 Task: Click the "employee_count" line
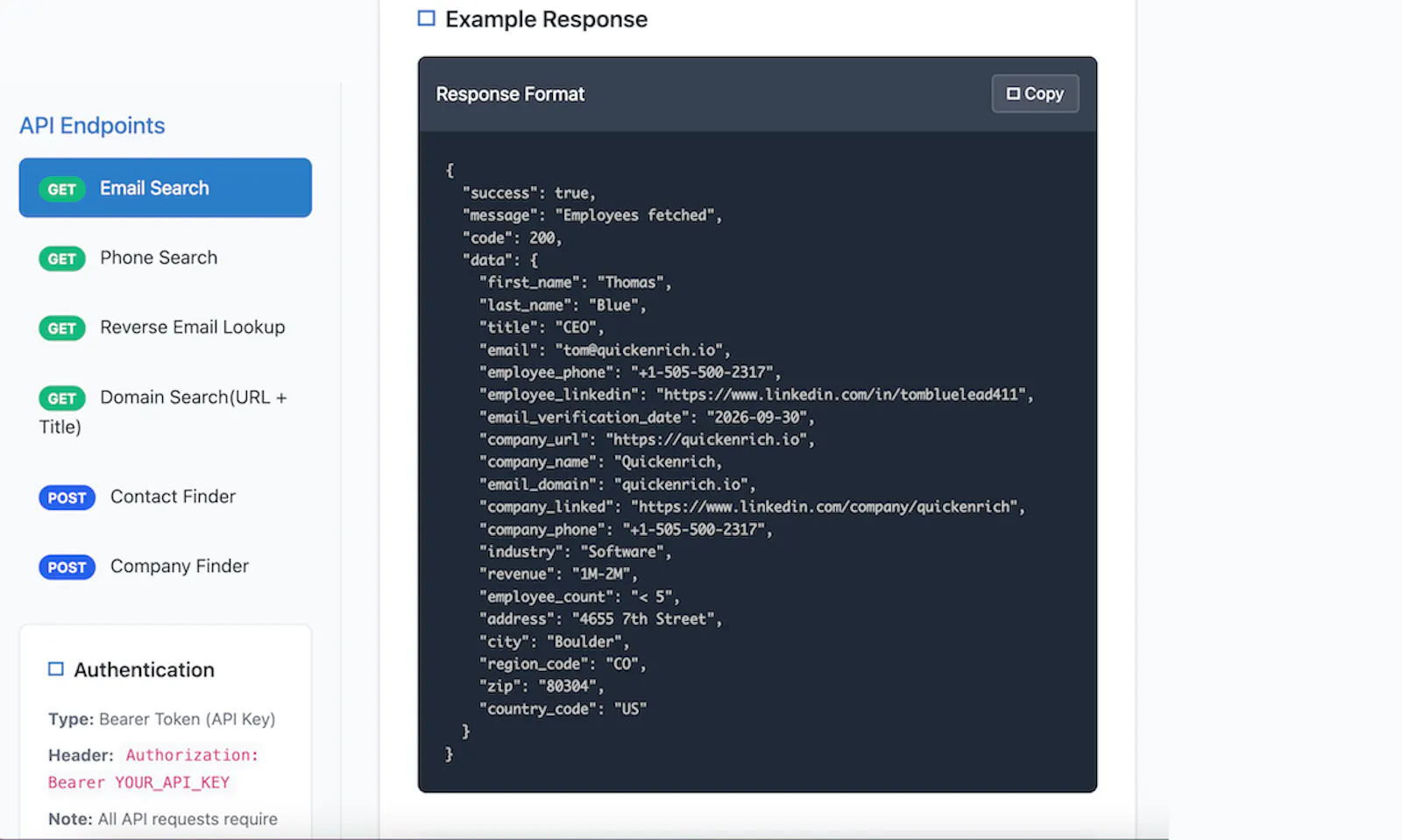(579, 597)
